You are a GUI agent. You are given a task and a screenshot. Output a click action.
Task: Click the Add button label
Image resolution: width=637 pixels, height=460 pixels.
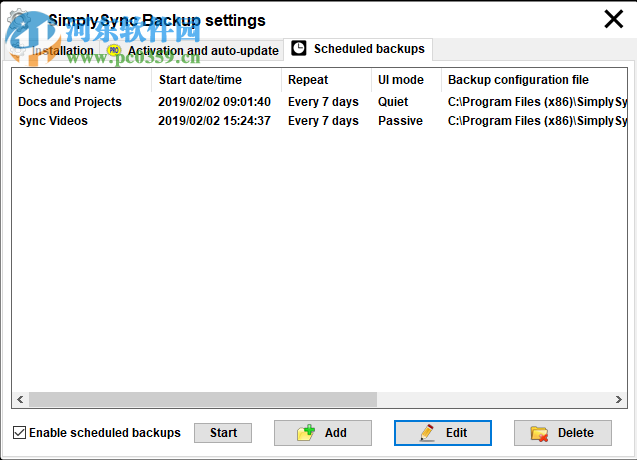pos(336,433)
